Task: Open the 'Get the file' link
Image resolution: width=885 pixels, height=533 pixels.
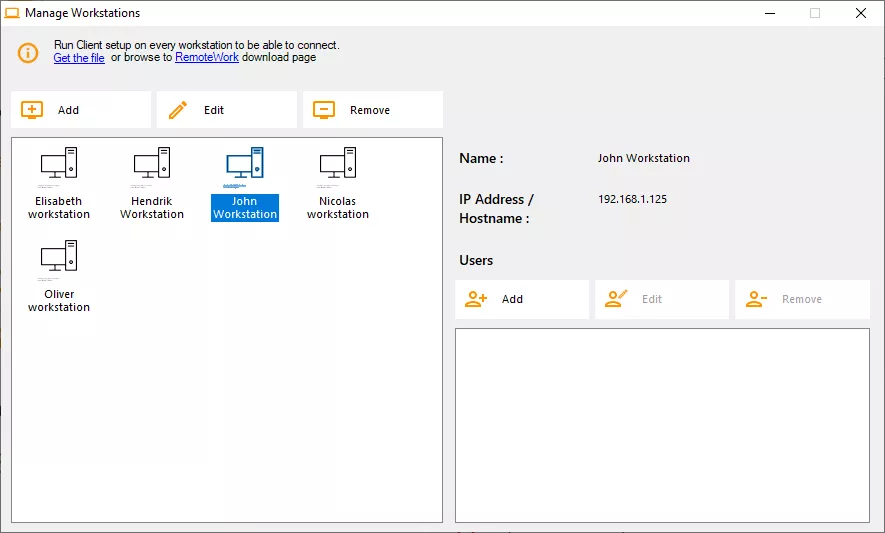Action: (79, 58)
